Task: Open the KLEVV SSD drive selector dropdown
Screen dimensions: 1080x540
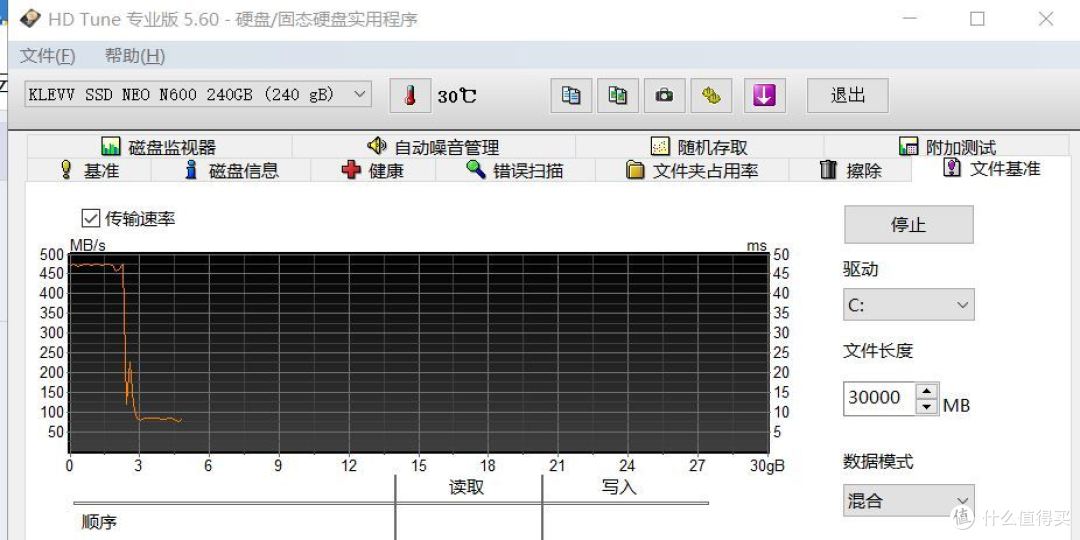Action: click(198, 94)
